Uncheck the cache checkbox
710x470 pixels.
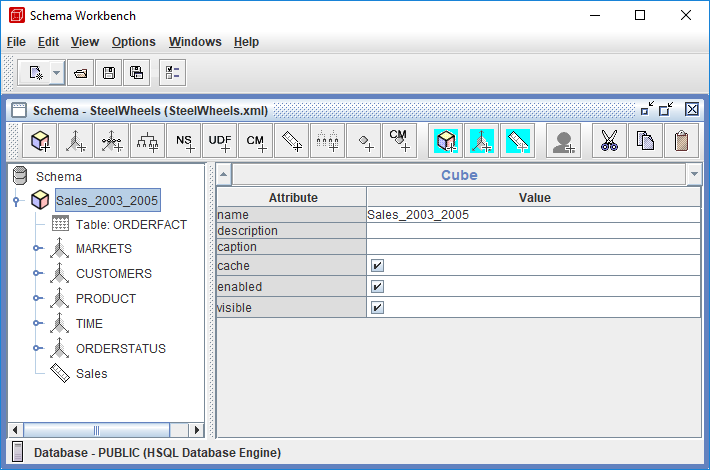pos(377,267)
